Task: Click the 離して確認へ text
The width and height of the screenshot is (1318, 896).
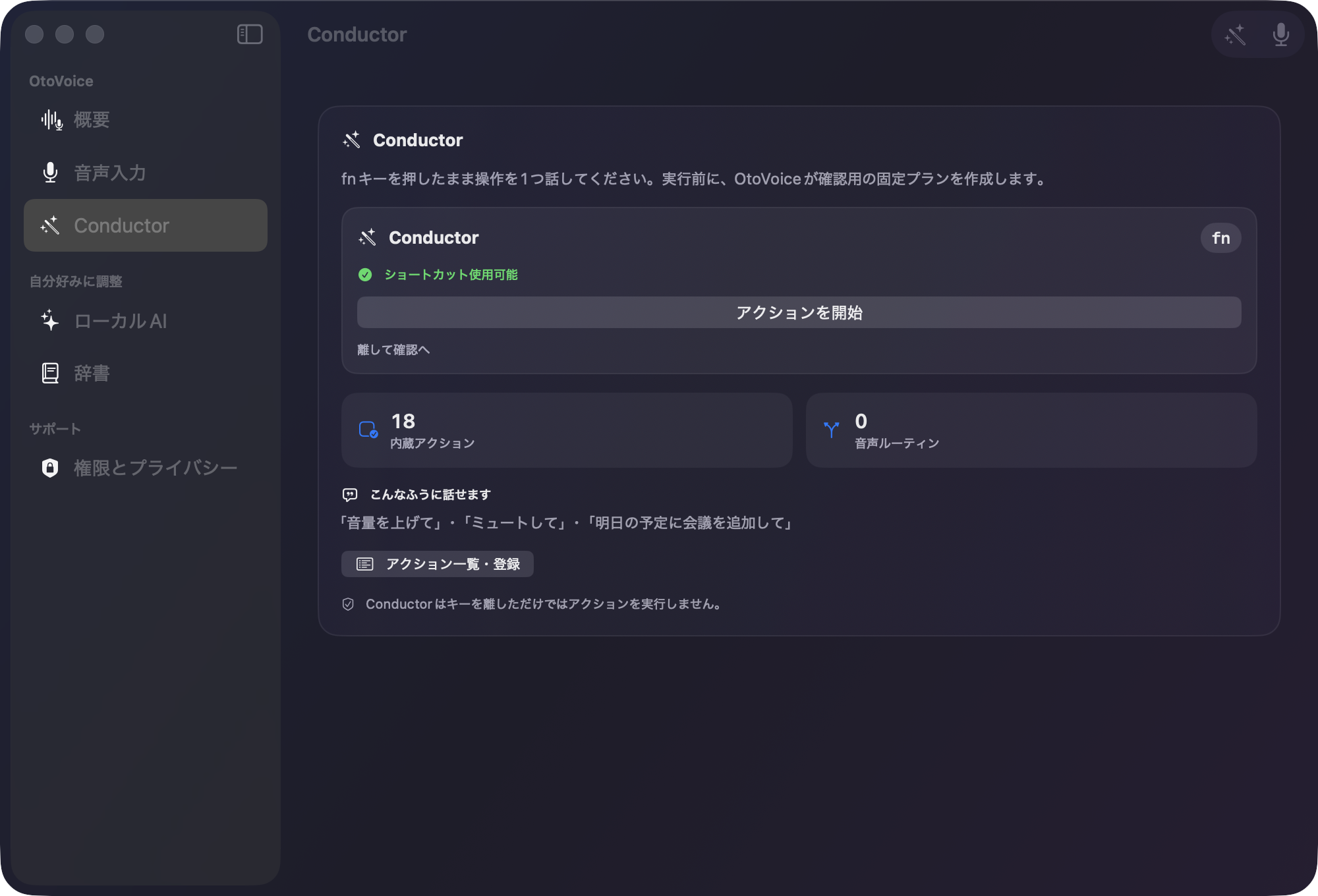Action: [393, 350]
